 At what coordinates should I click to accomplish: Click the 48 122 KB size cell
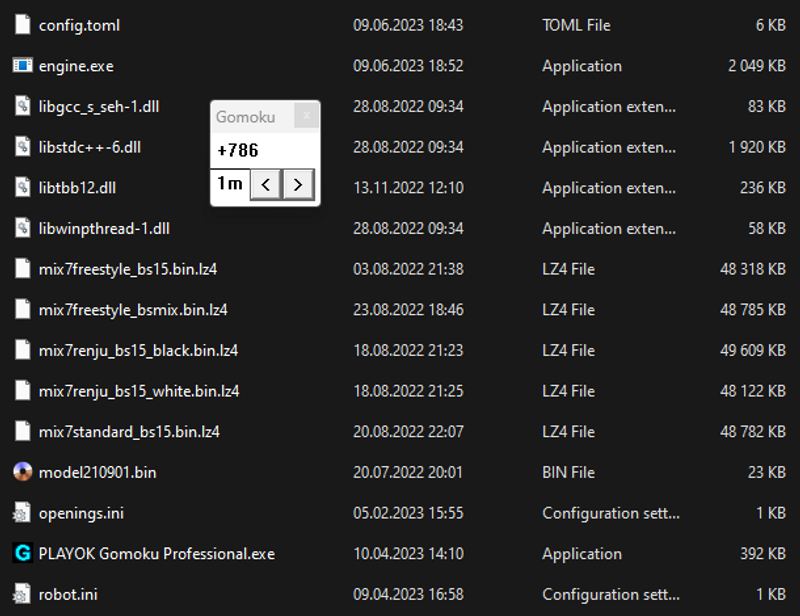point(753,391)
